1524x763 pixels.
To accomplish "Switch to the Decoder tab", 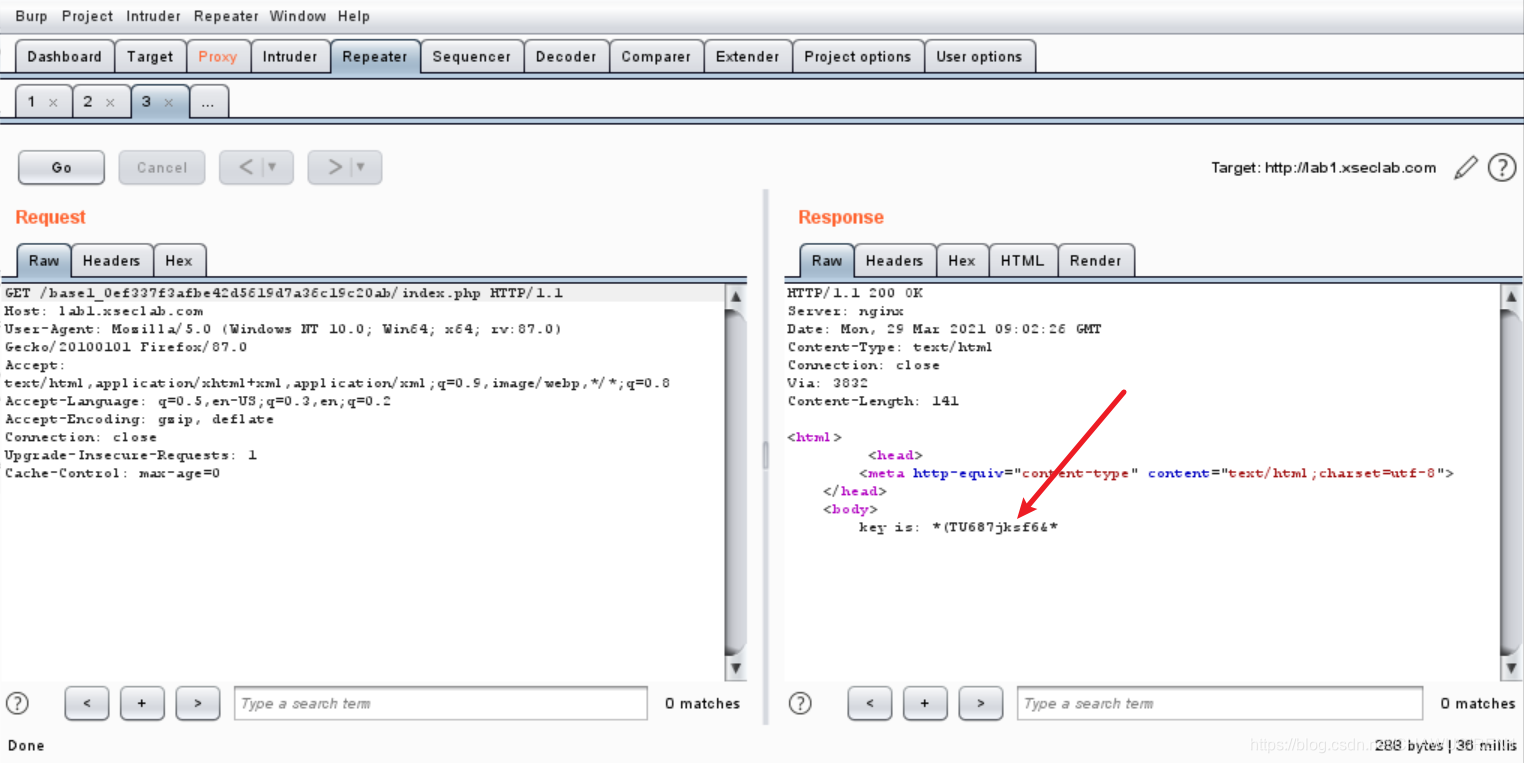I will [x=566, y=56].
